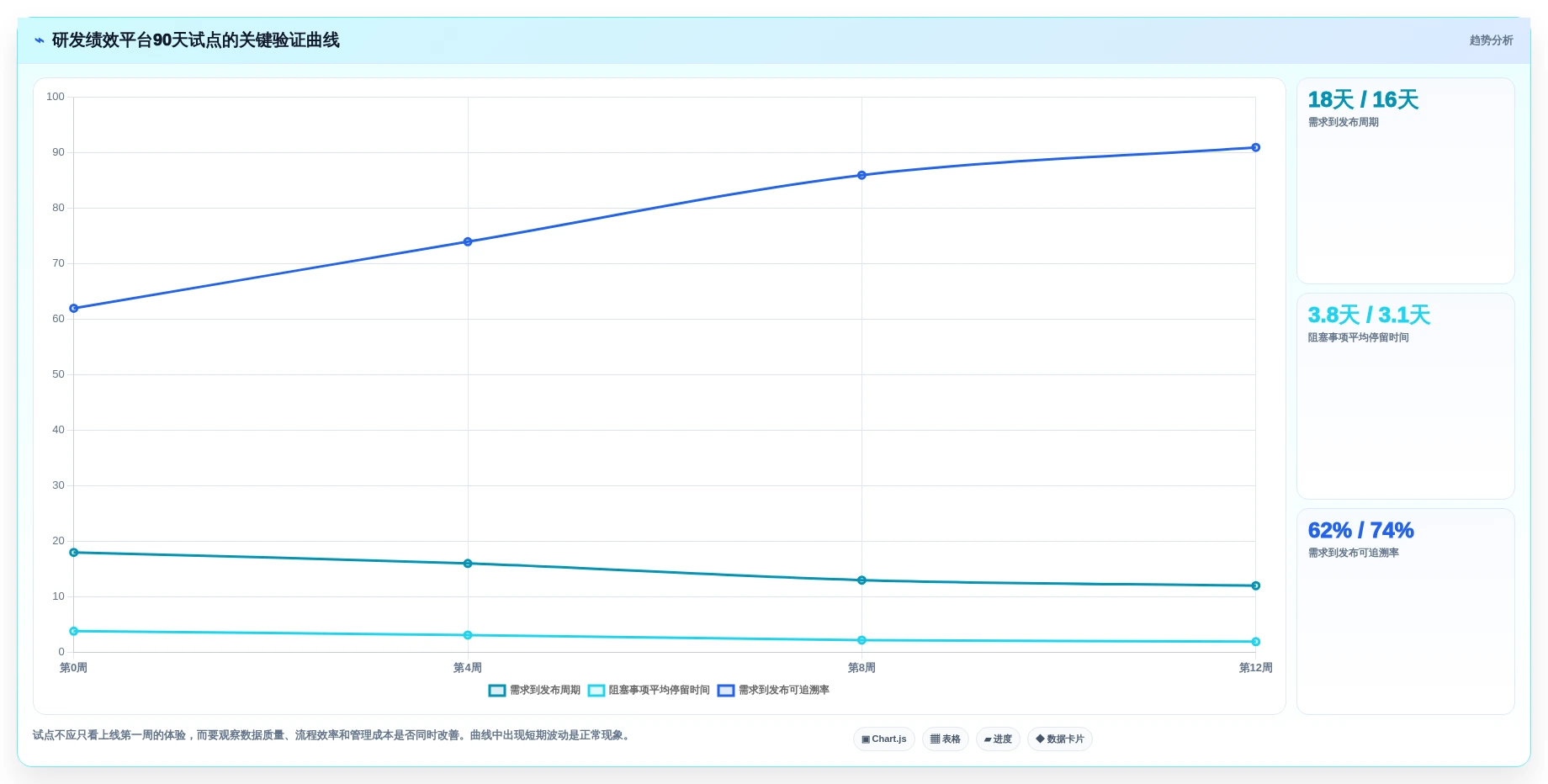Click the 10 tick on the y-axis
The height and width of the screenshot is (784, 1548).
(x=58, y=596)
